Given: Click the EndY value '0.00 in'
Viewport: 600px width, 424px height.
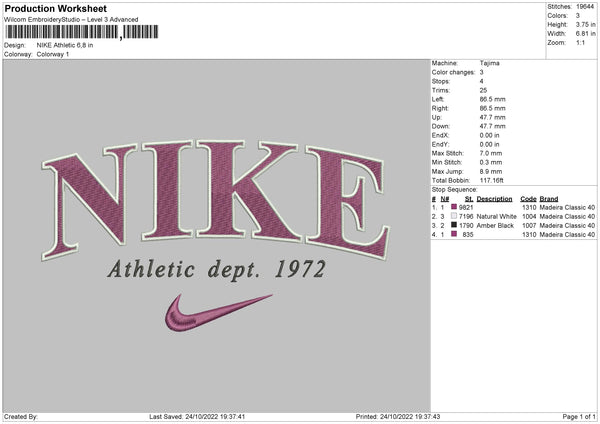Looking at the screenshot, I should tap(489, 144).
